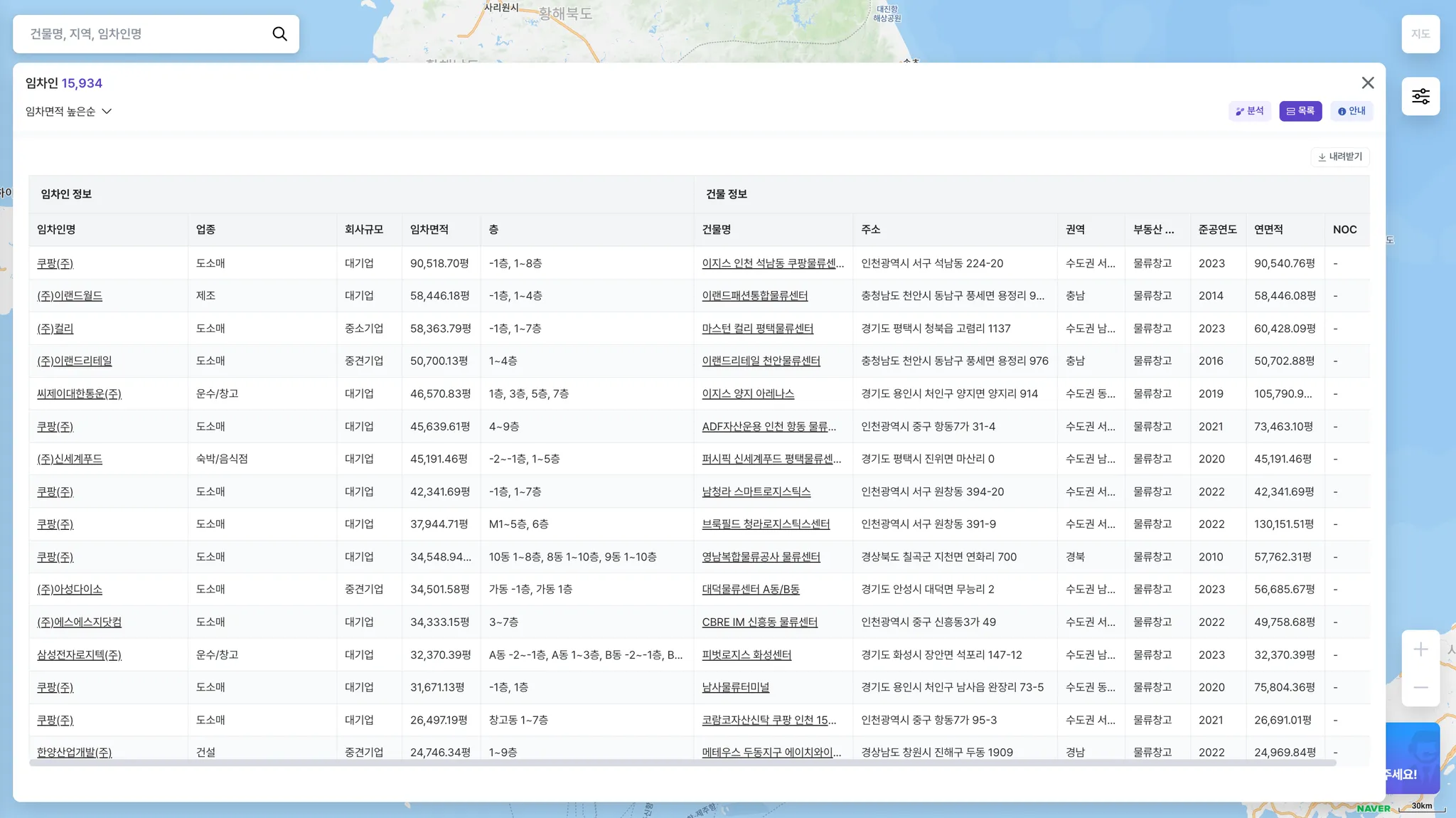Close the tenant list panel
Image resolution: width=1456 pixels, height=818 pixels.
(x=1367, y=83)
